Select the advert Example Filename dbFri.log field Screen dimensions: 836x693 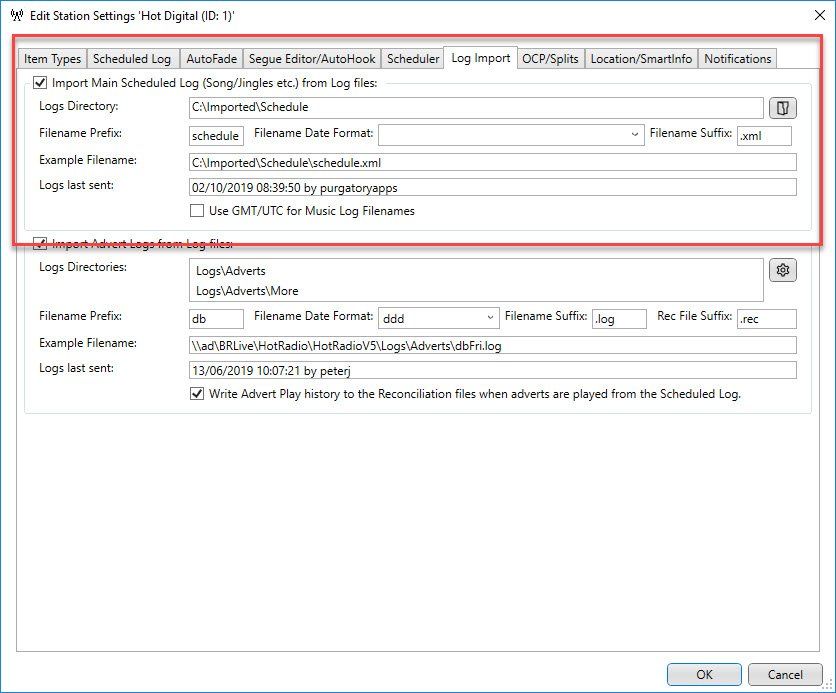[493, 345]
